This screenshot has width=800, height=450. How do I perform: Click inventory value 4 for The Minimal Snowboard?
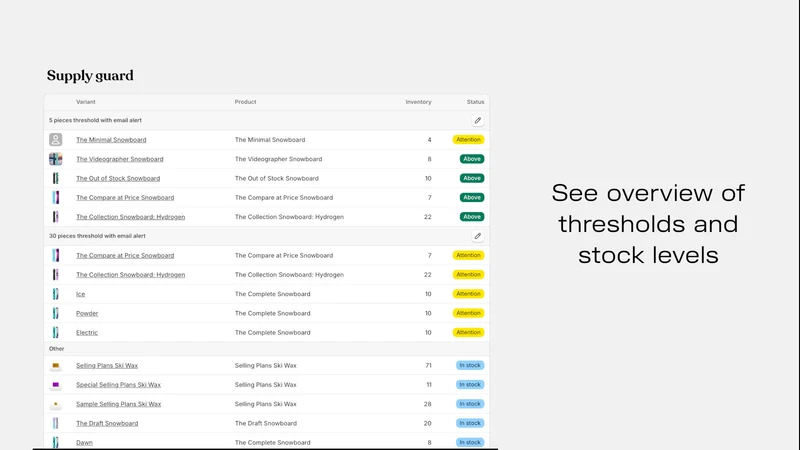point(430,140)
